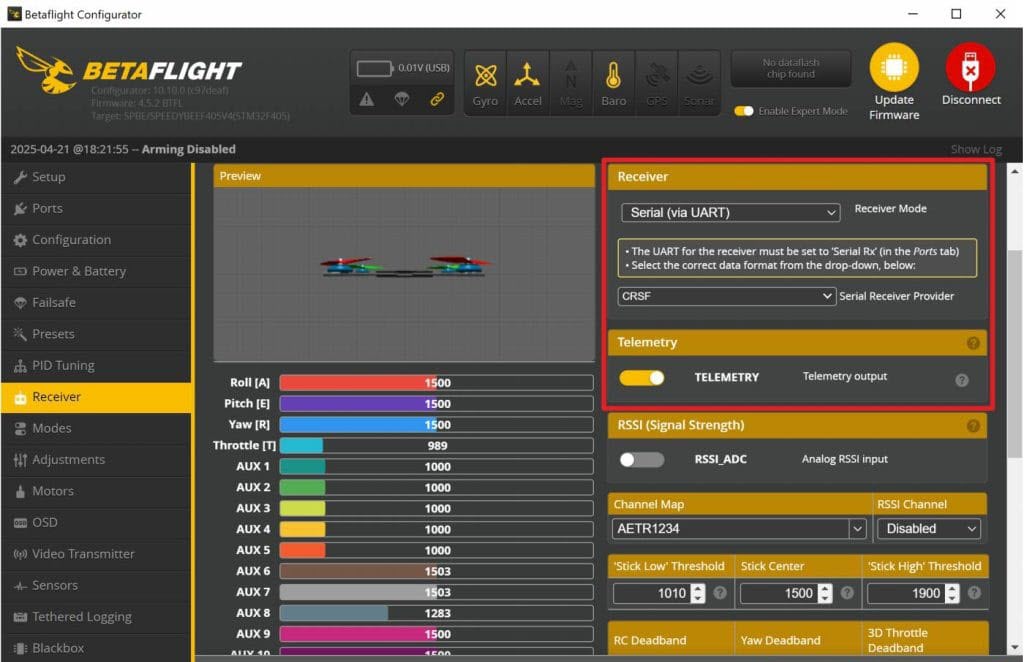Toggle Enable Expert Mode switch

coord(744,111)
